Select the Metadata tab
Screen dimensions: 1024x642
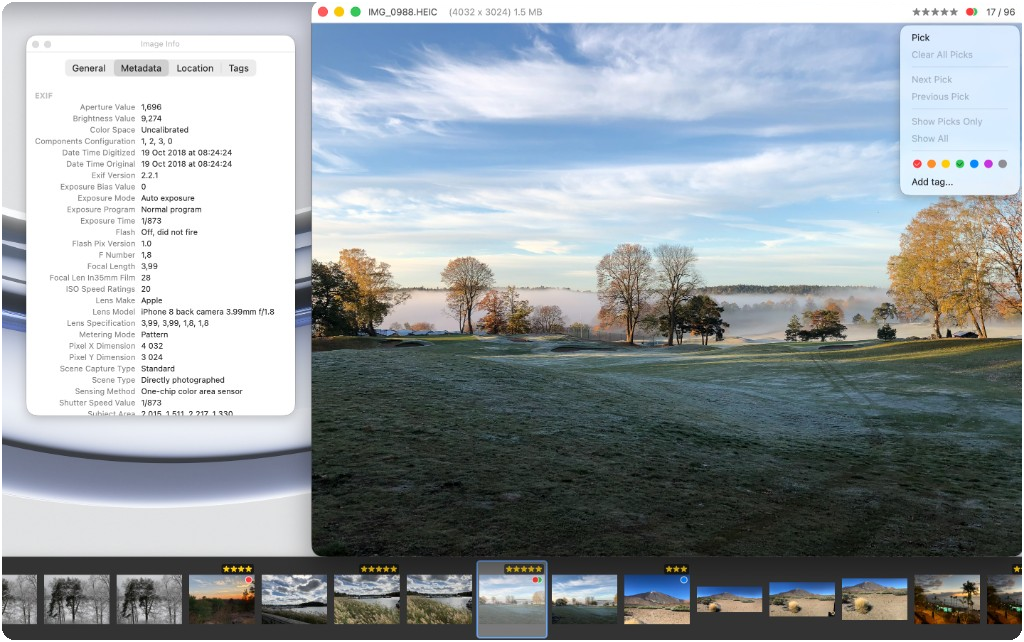pos(141,68)
